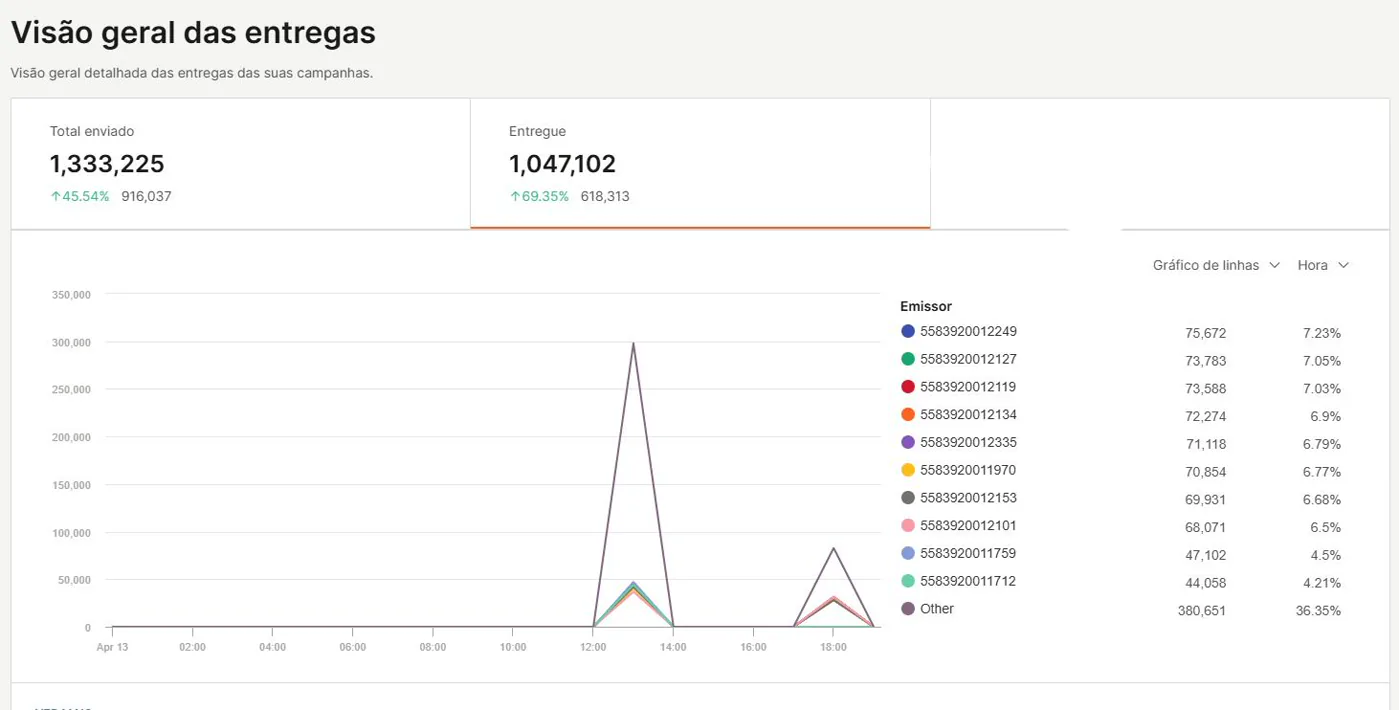The height and width of the screenshot is (710, 1399).
Task: Select legend entry 5583920012335
Action: [x=968, y=442]
